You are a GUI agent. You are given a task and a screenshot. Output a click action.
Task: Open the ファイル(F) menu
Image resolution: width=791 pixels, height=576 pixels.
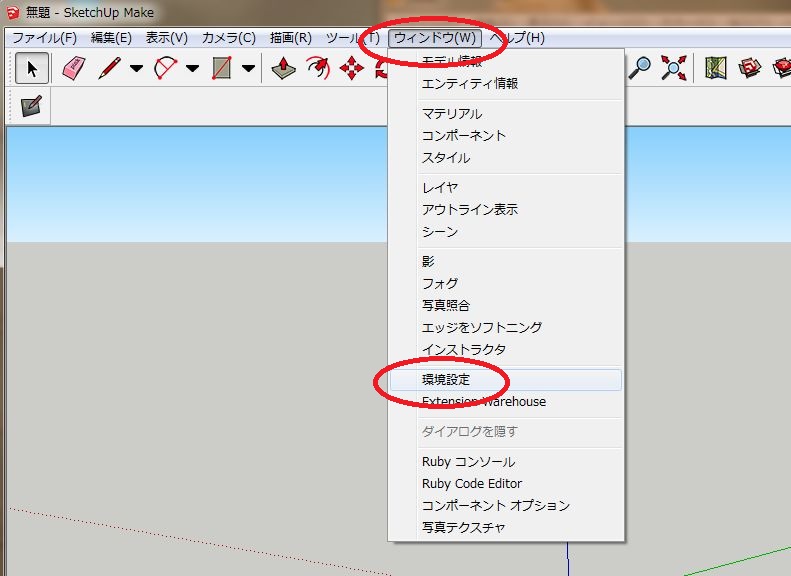pos(44,38)
